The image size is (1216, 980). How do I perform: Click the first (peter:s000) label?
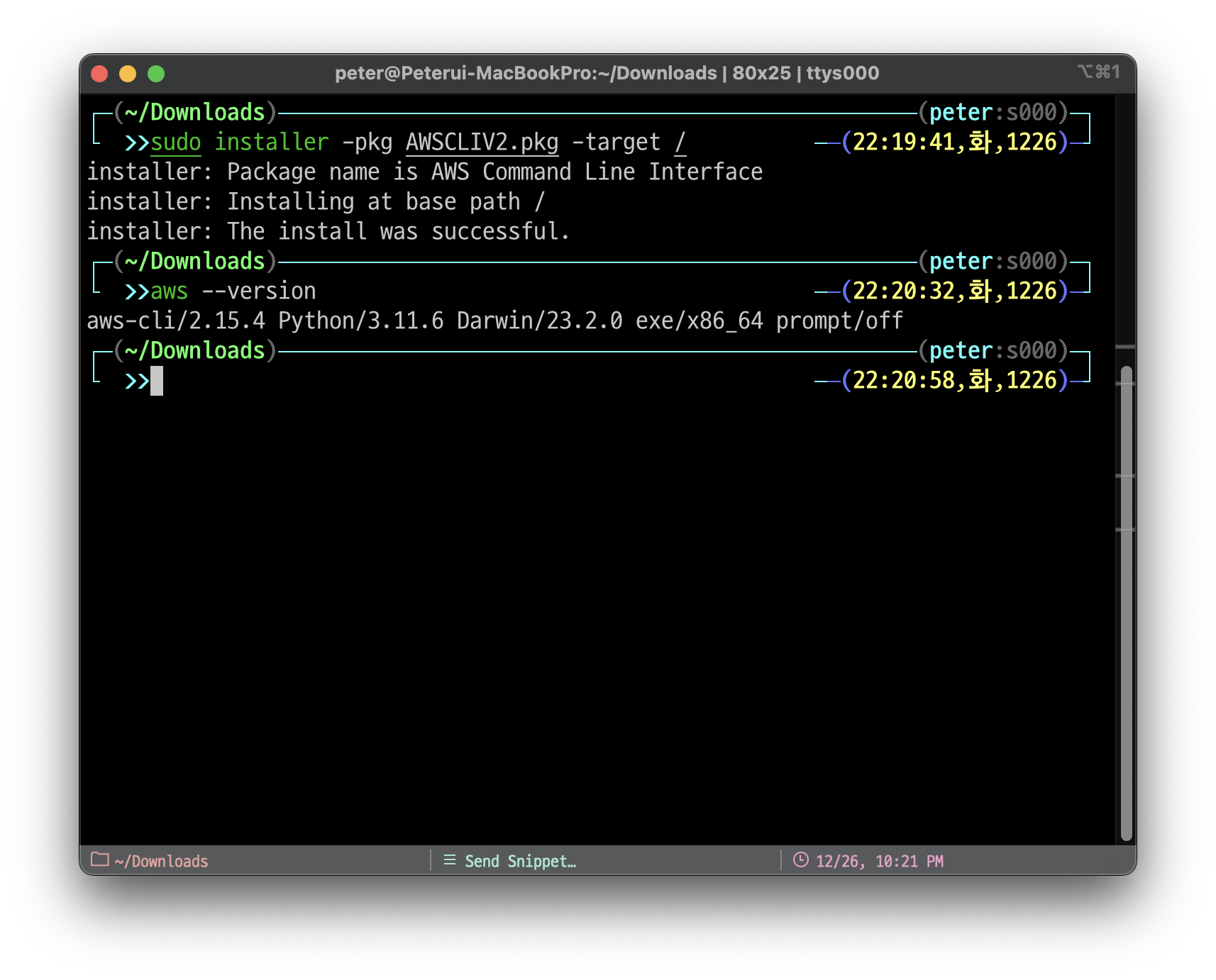pos(993,113)
